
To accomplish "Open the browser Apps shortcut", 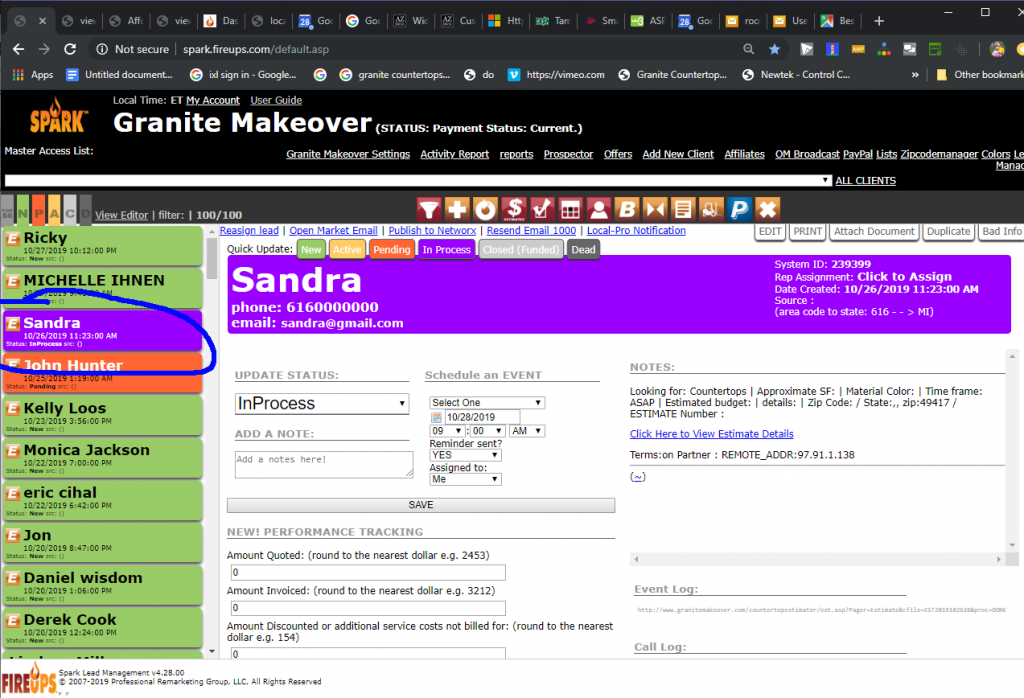I will click(33, 74).
